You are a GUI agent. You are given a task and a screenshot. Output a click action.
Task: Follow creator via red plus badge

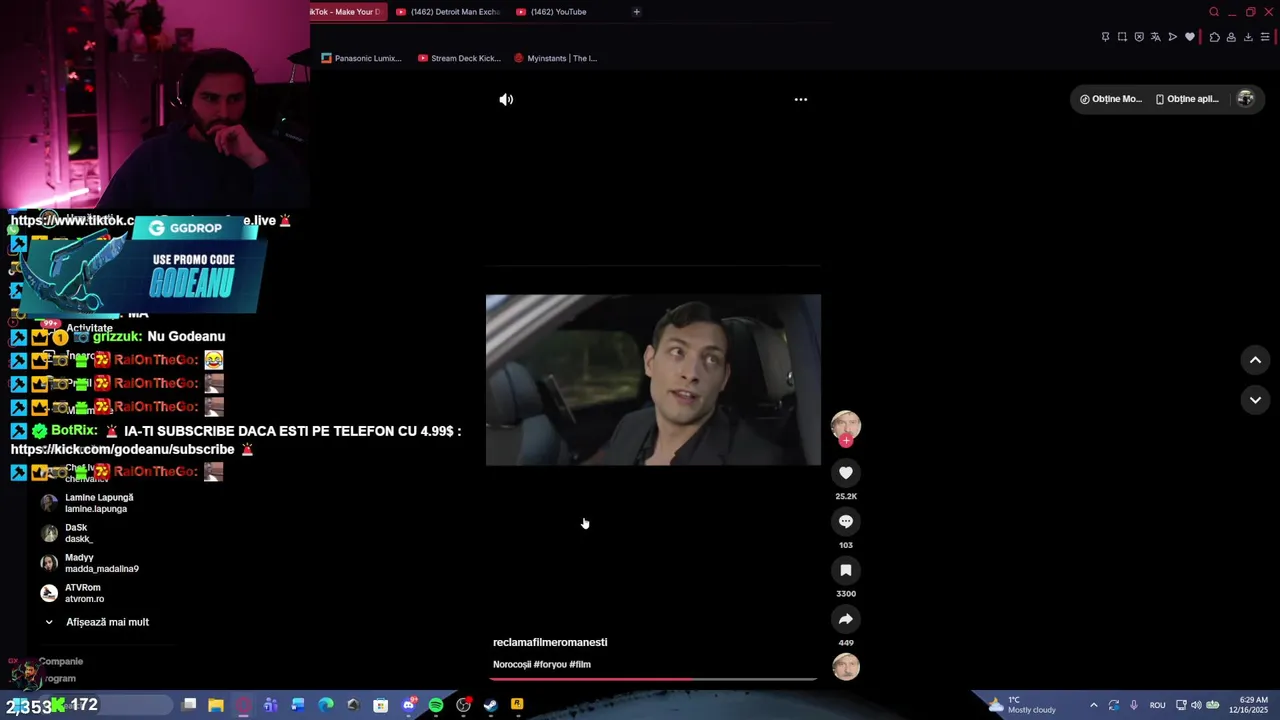pyautogui.click(x=846, y=441)
